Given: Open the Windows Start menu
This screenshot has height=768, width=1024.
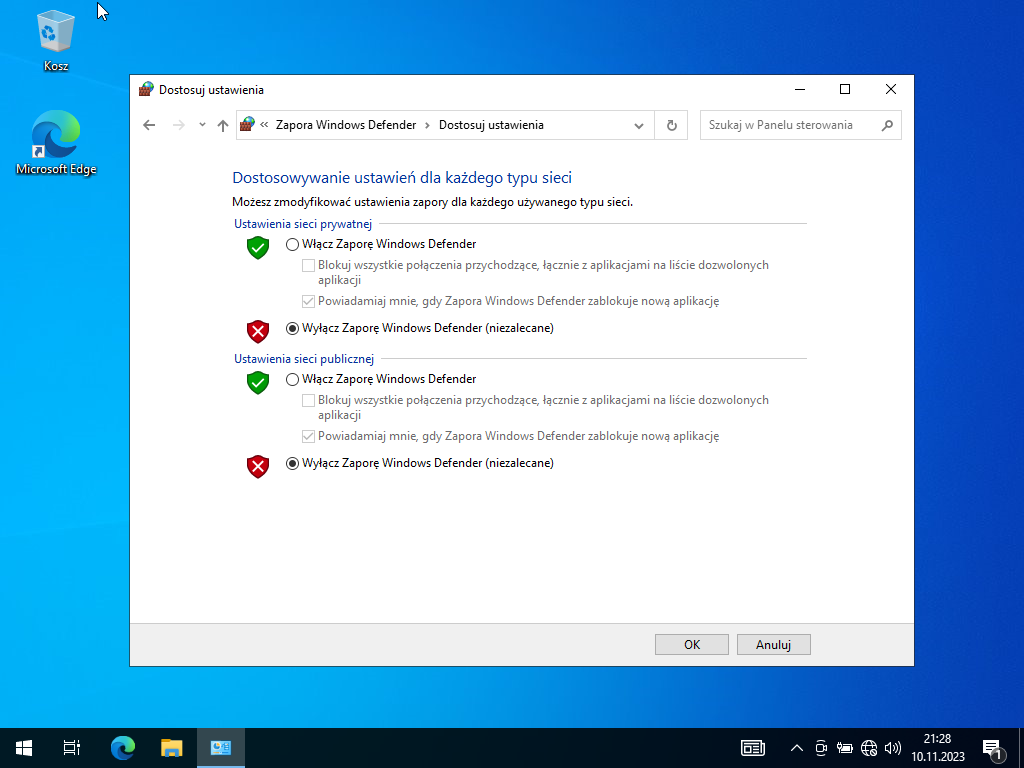Looking at the screenshot, I should click(x=24, y=748).
